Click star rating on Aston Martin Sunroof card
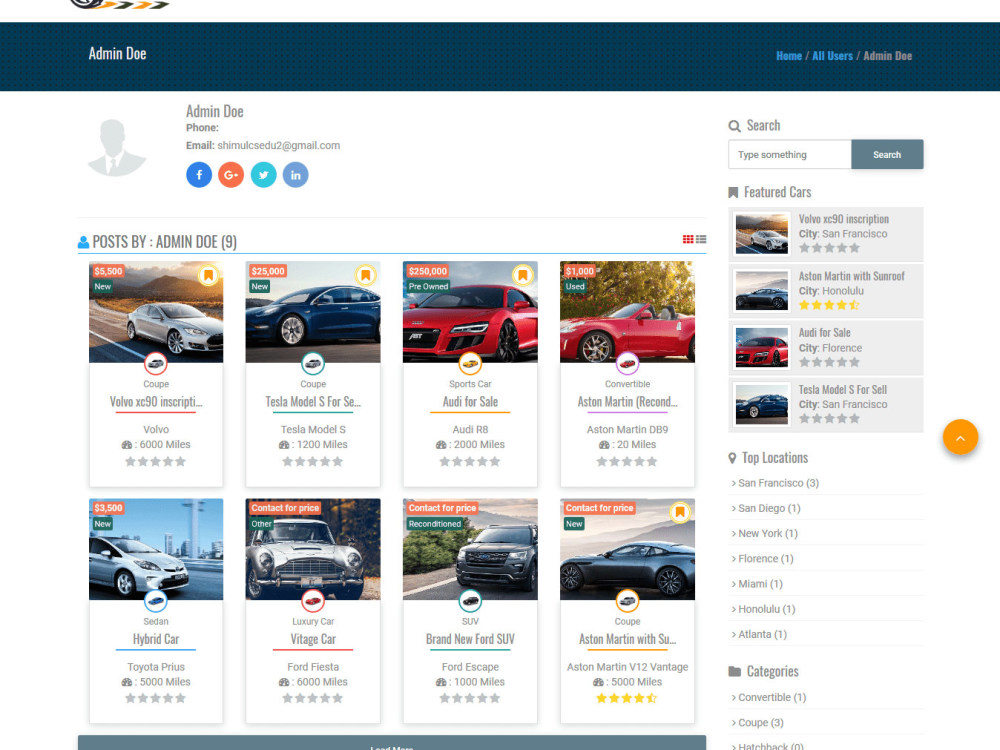The height and width of the screenshot is (750, 1000). 627,698
